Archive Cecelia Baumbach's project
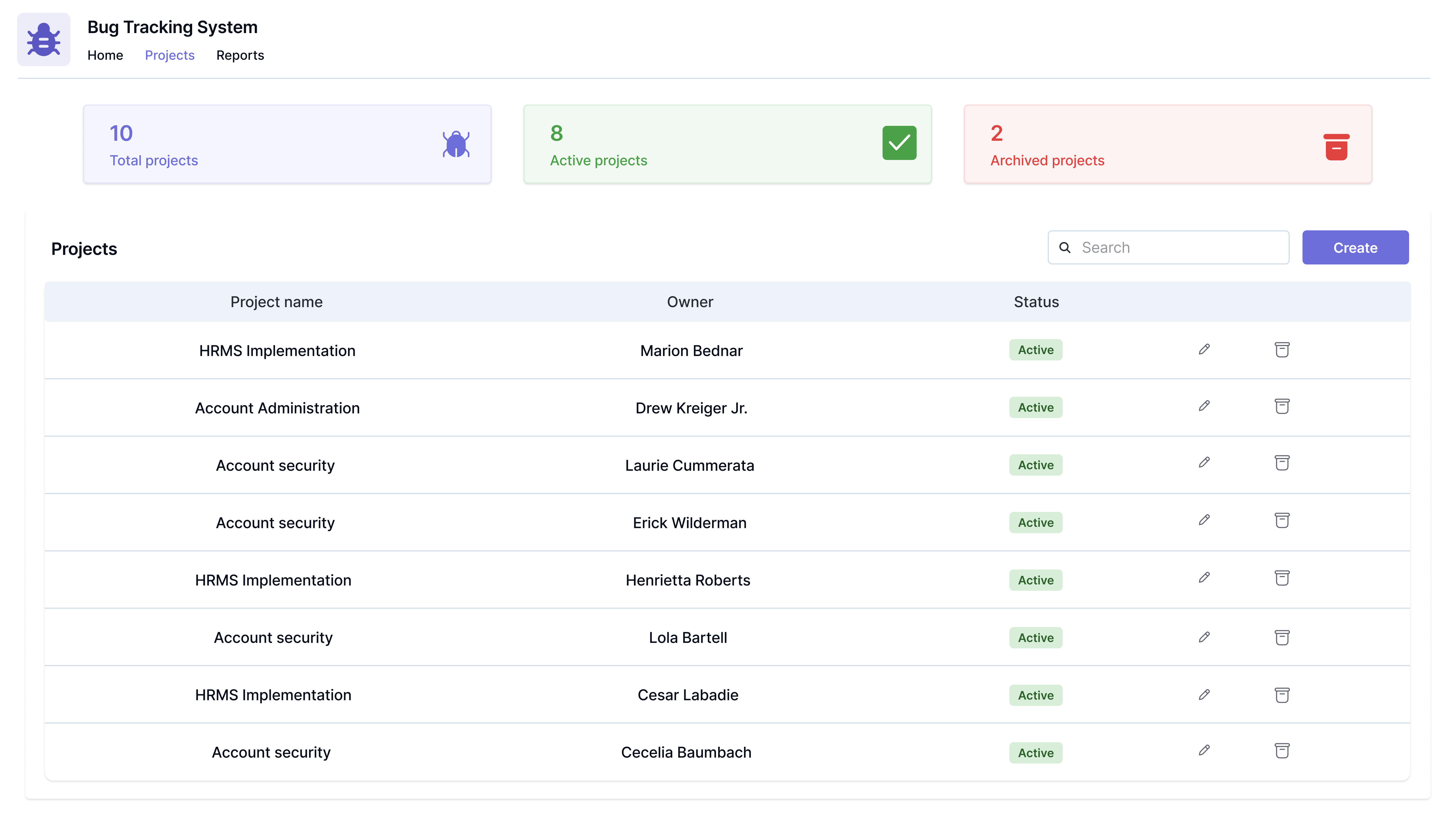Image resolution: width=1456 pixels, height=819 pixels. 1282,750
